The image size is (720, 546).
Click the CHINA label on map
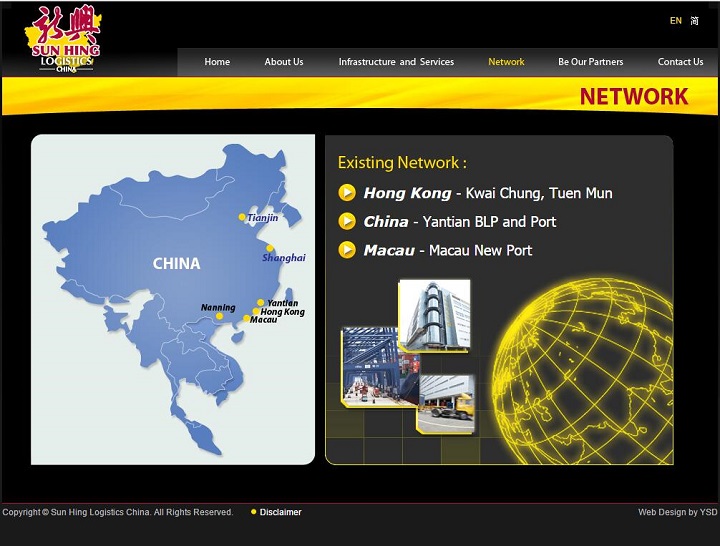[x=176, y=264]
